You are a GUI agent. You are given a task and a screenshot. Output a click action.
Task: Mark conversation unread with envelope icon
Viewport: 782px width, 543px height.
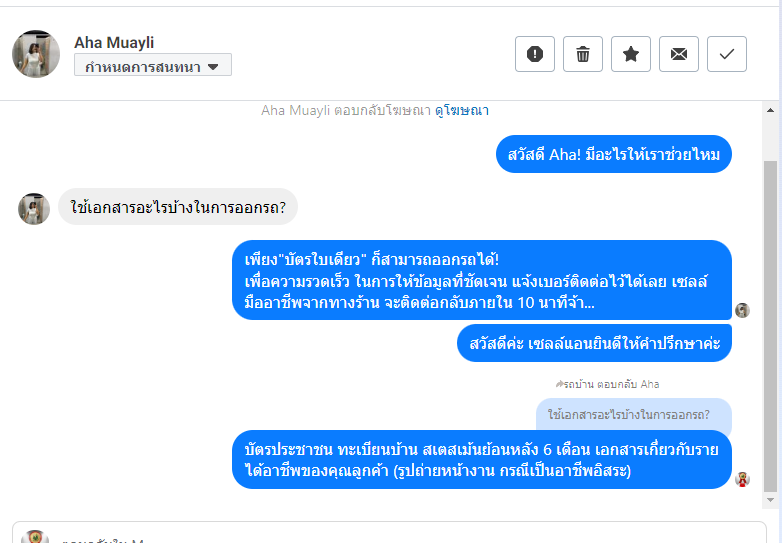click(x=679, y=54)
